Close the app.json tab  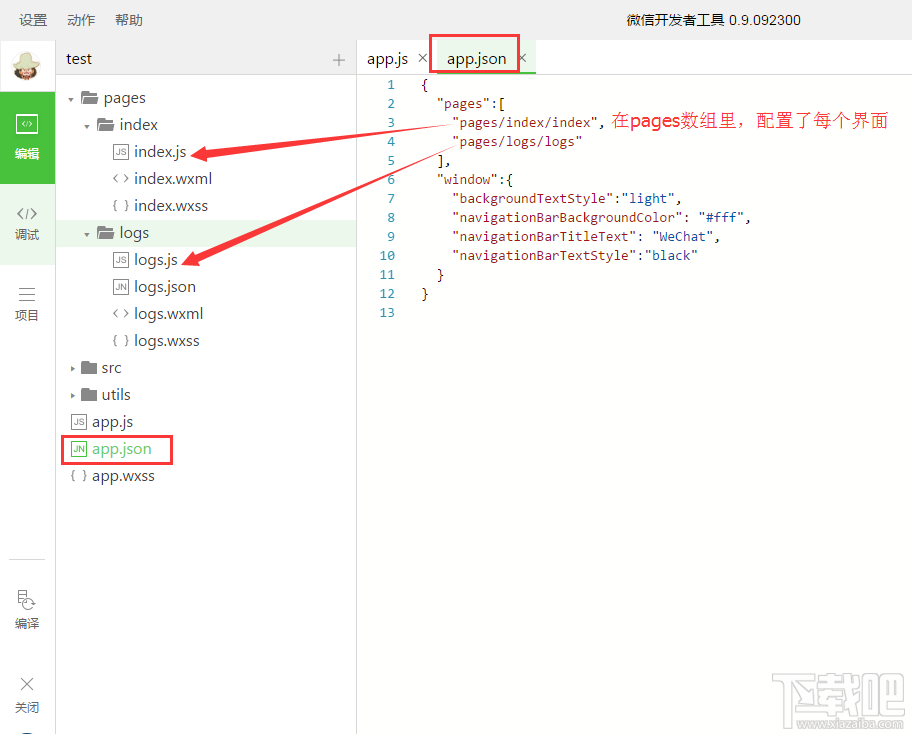(x=522, y=58)
